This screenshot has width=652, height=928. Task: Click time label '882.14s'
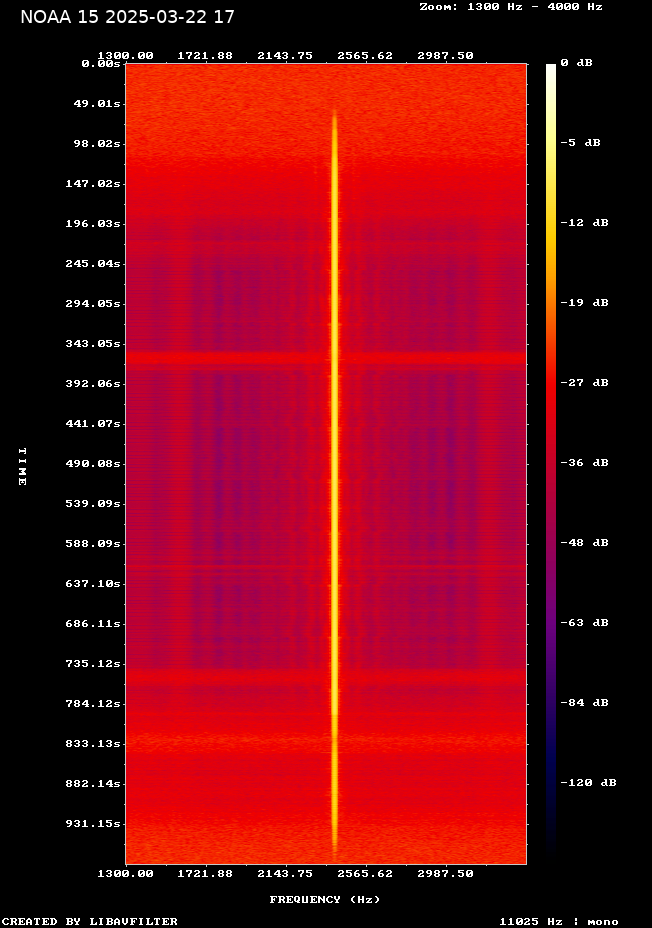(93, 784)
